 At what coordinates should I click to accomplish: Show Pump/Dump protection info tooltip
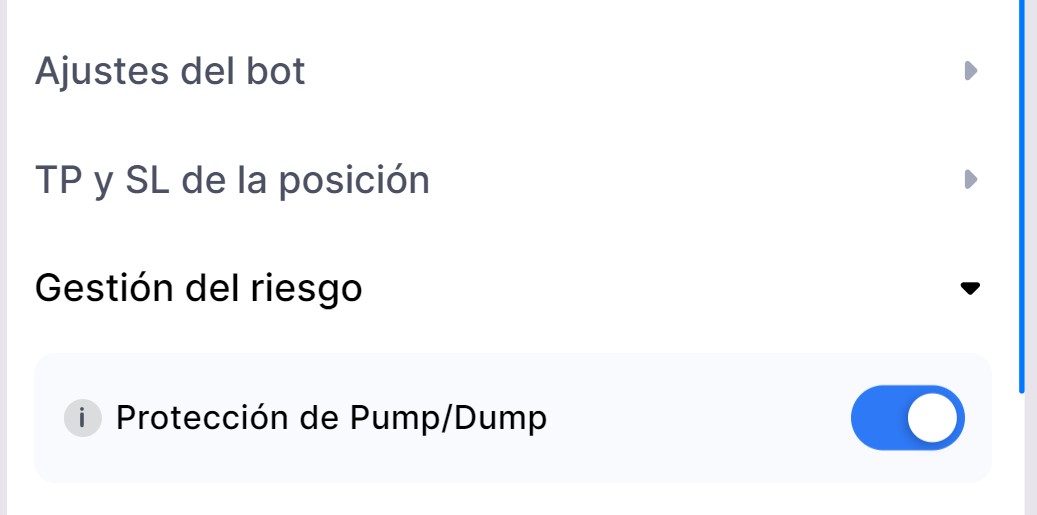coord(83,418)
